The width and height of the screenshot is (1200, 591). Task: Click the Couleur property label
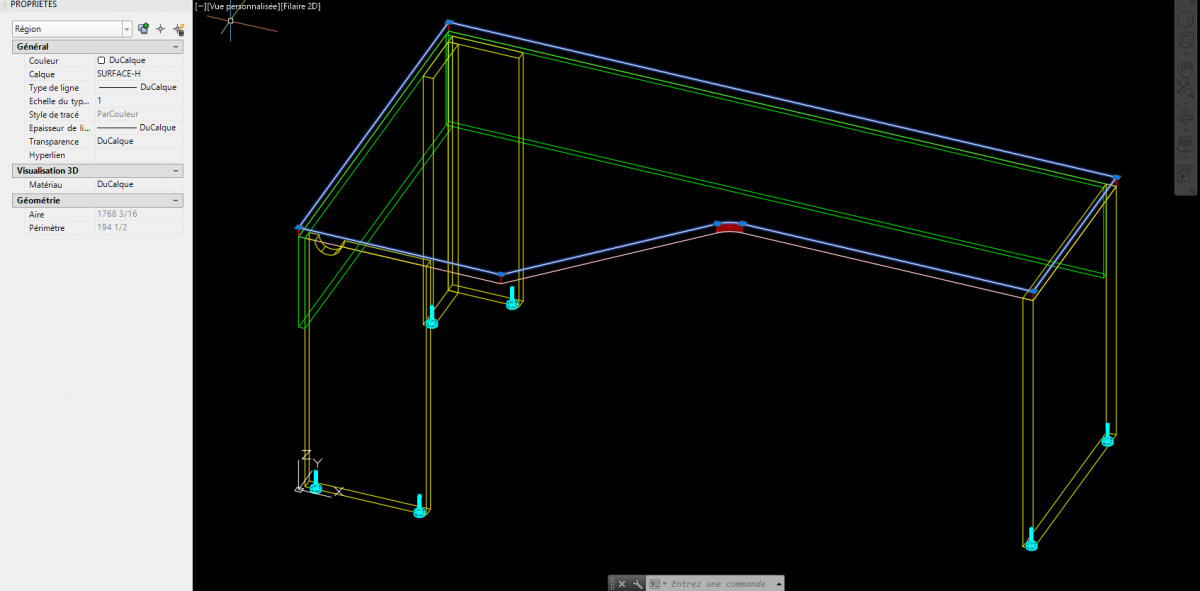[44, 61]
